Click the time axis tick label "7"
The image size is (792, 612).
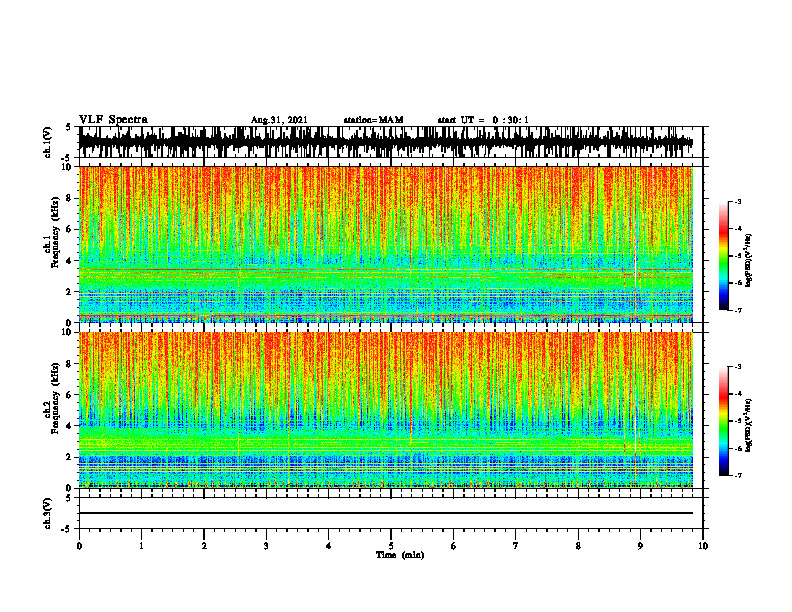pyautogui.click(x=516, y=546)
